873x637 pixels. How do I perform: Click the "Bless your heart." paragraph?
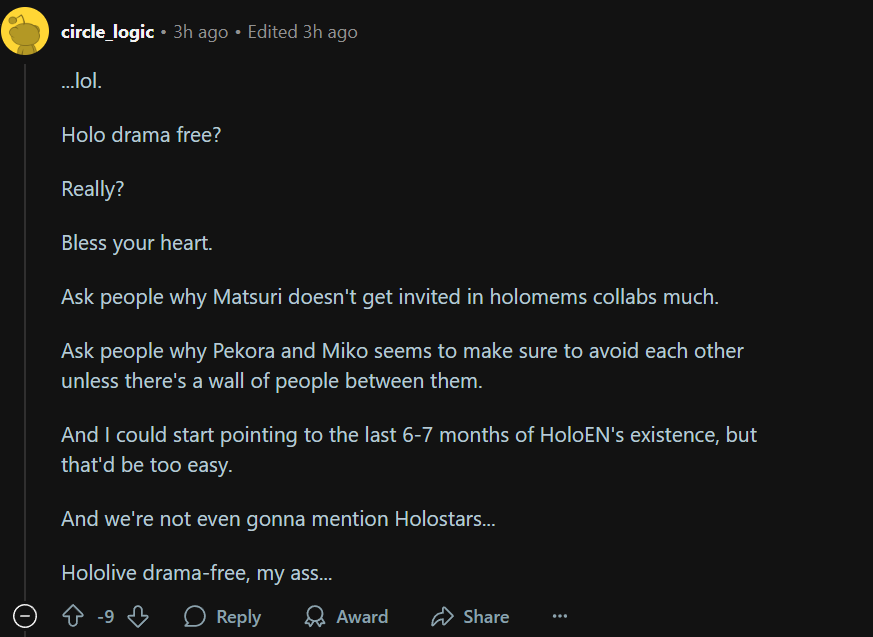pyautogui.click(x=137, y=243)
